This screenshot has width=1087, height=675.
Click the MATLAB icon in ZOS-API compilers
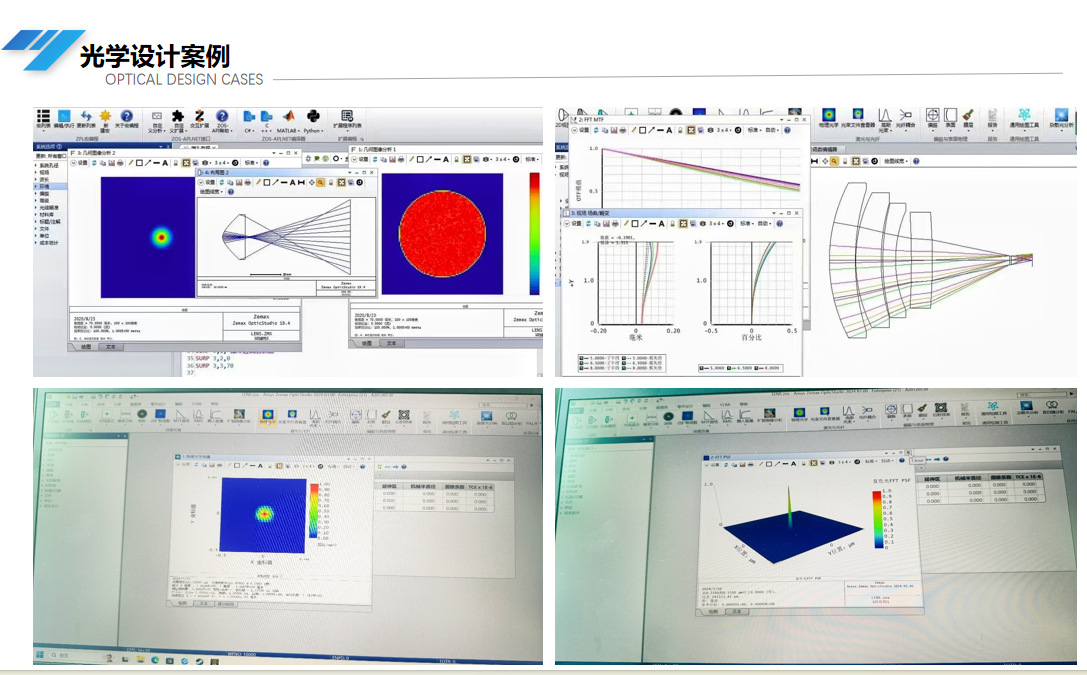288,116
